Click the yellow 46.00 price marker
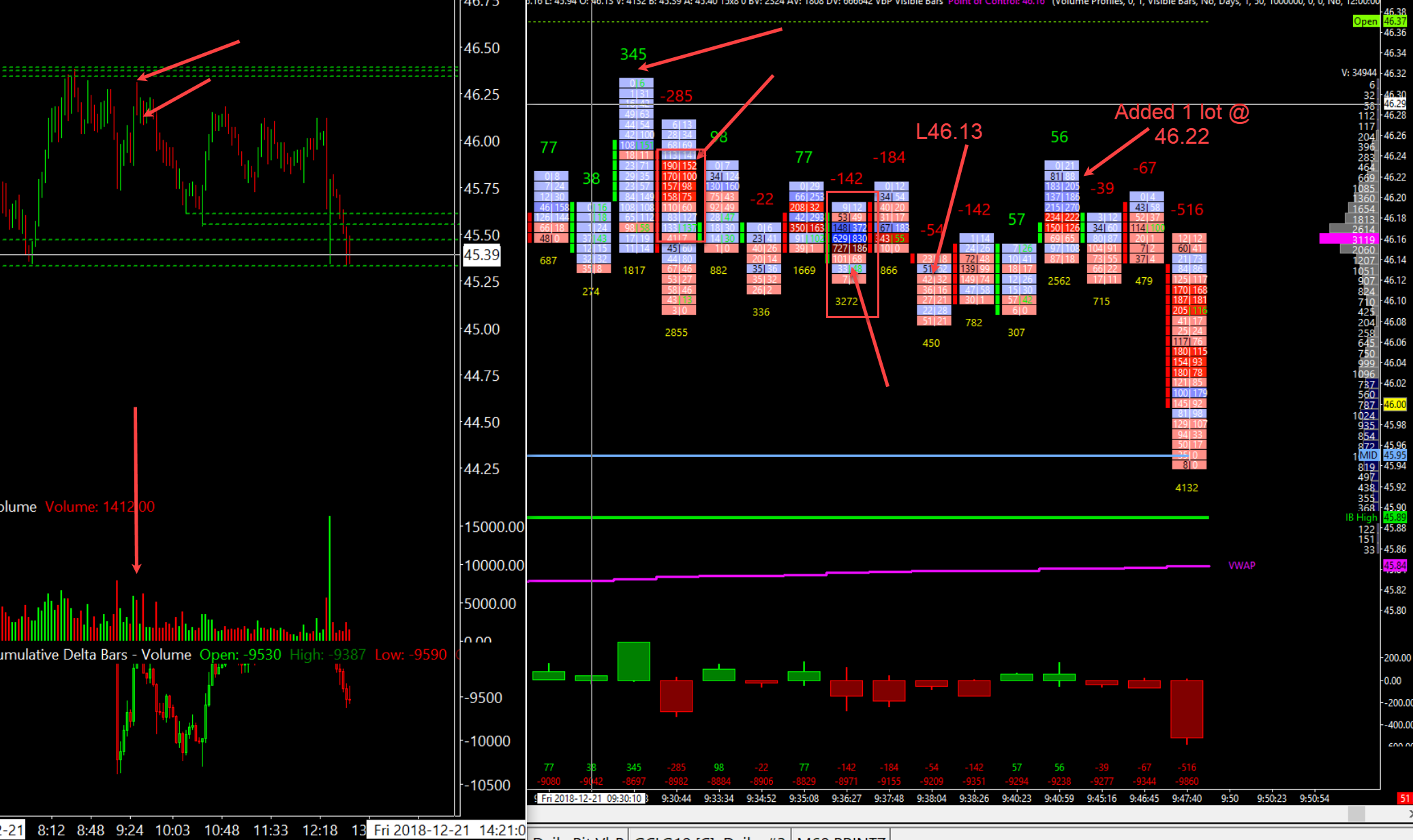The width and height of the screenshot is (1413, 840). pyautogui.click(x=1395, y=404)
